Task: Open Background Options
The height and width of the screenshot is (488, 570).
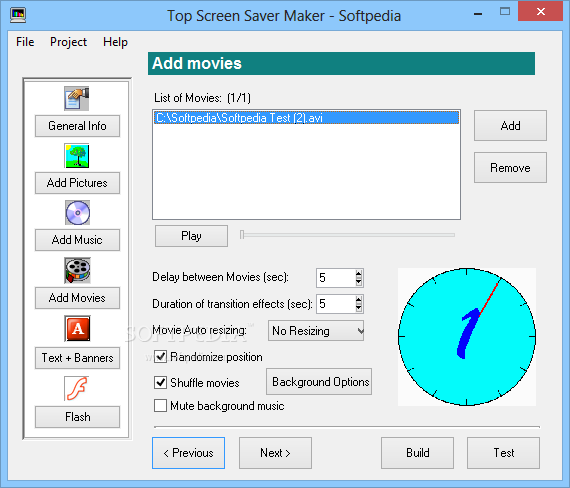Action: (x=319, y=382)
